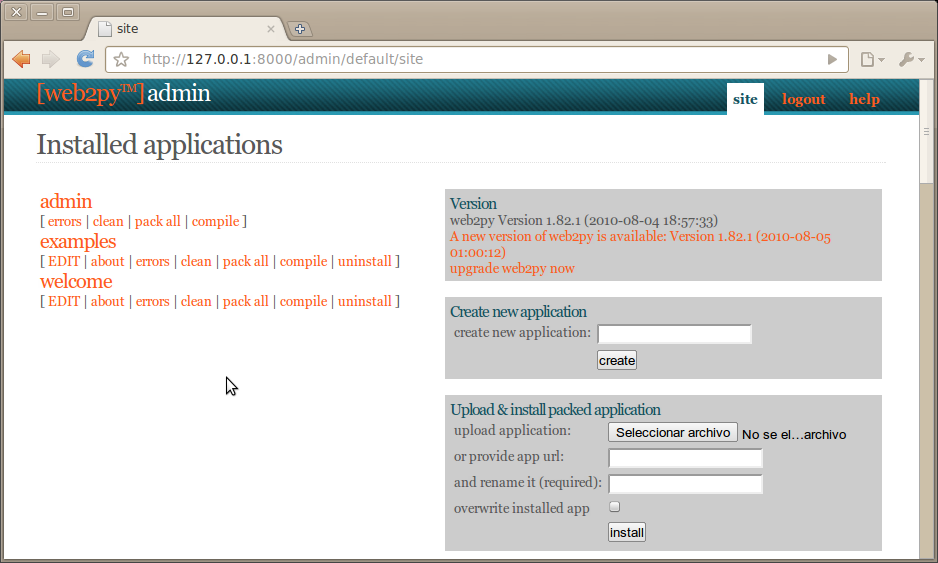
Task: View 'errors' for the examples app
Action: (x=153, y=261)
